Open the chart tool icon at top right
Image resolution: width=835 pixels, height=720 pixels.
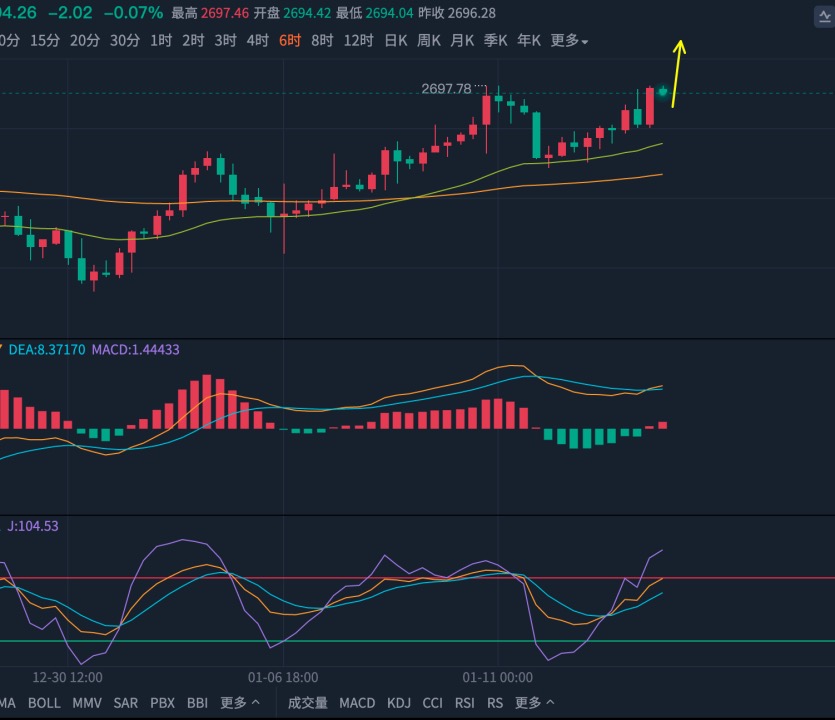pos(824,17)
